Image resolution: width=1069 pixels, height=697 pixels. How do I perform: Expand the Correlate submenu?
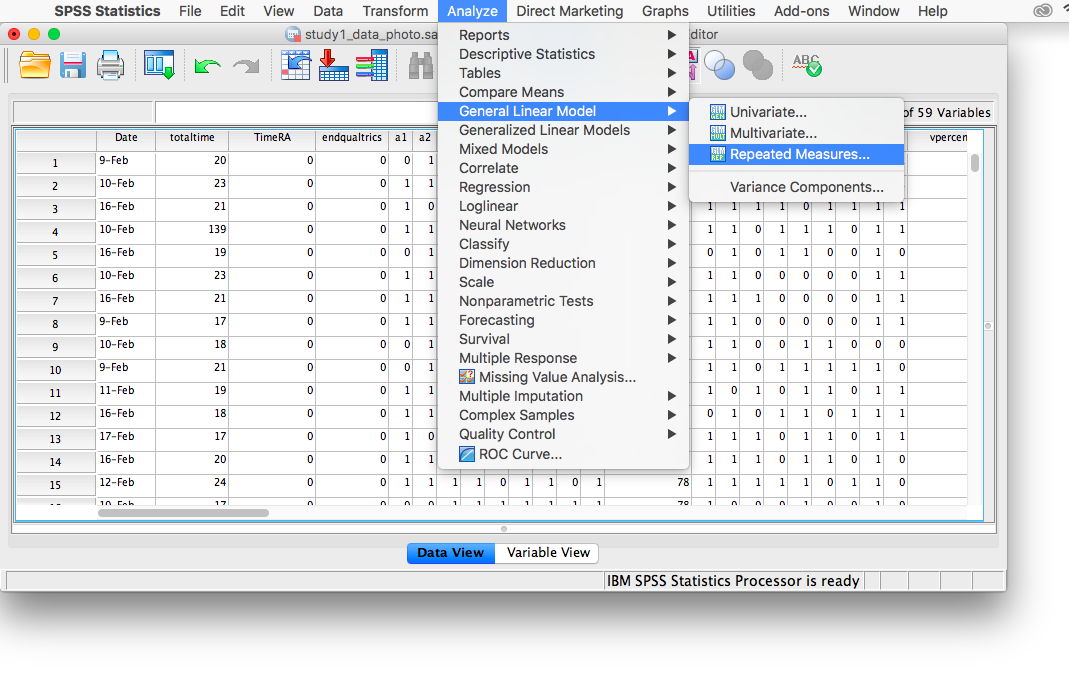(x=563, y=168)
